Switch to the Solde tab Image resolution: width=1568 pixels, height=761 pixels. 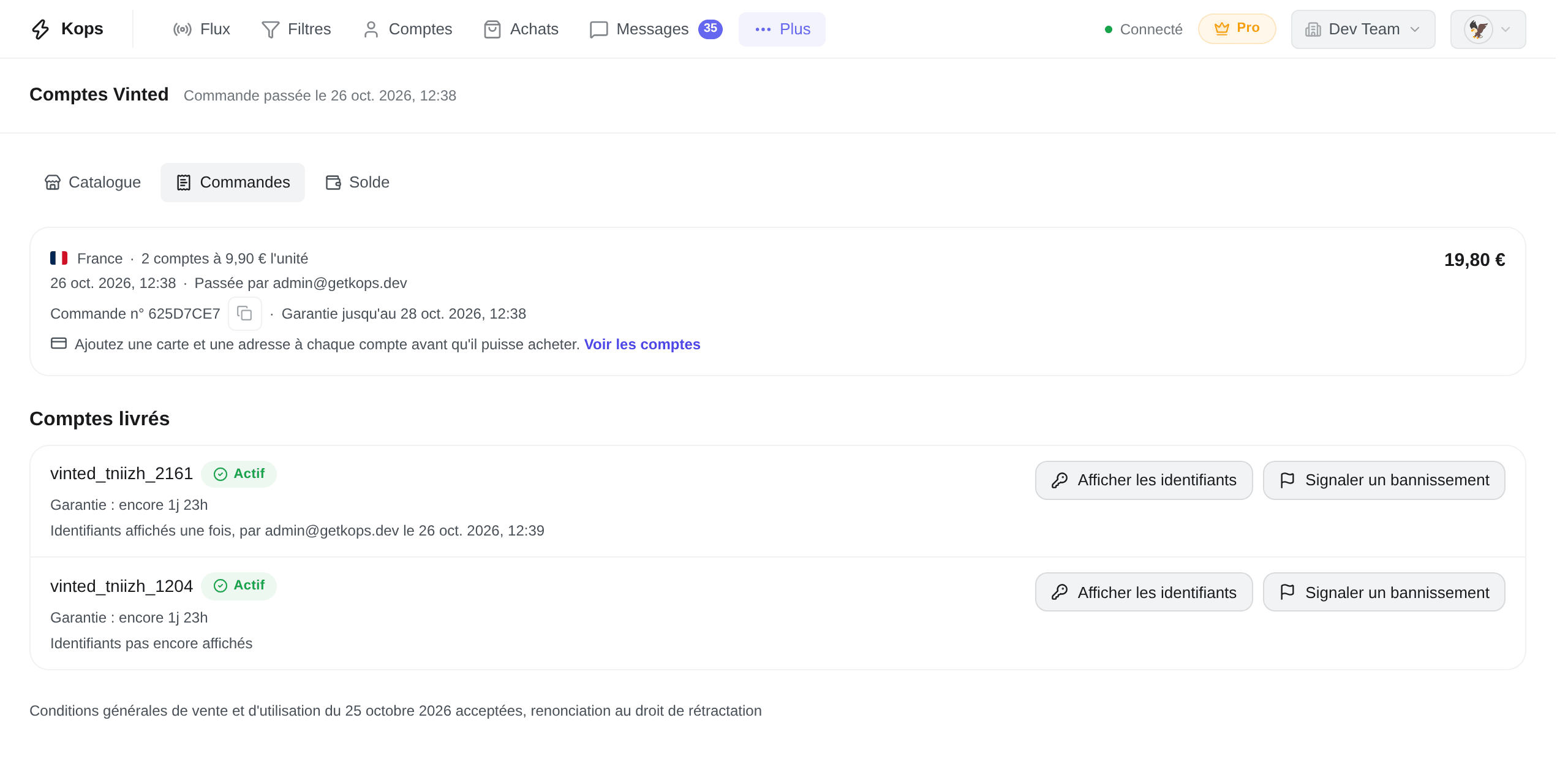tap(358, 182)
